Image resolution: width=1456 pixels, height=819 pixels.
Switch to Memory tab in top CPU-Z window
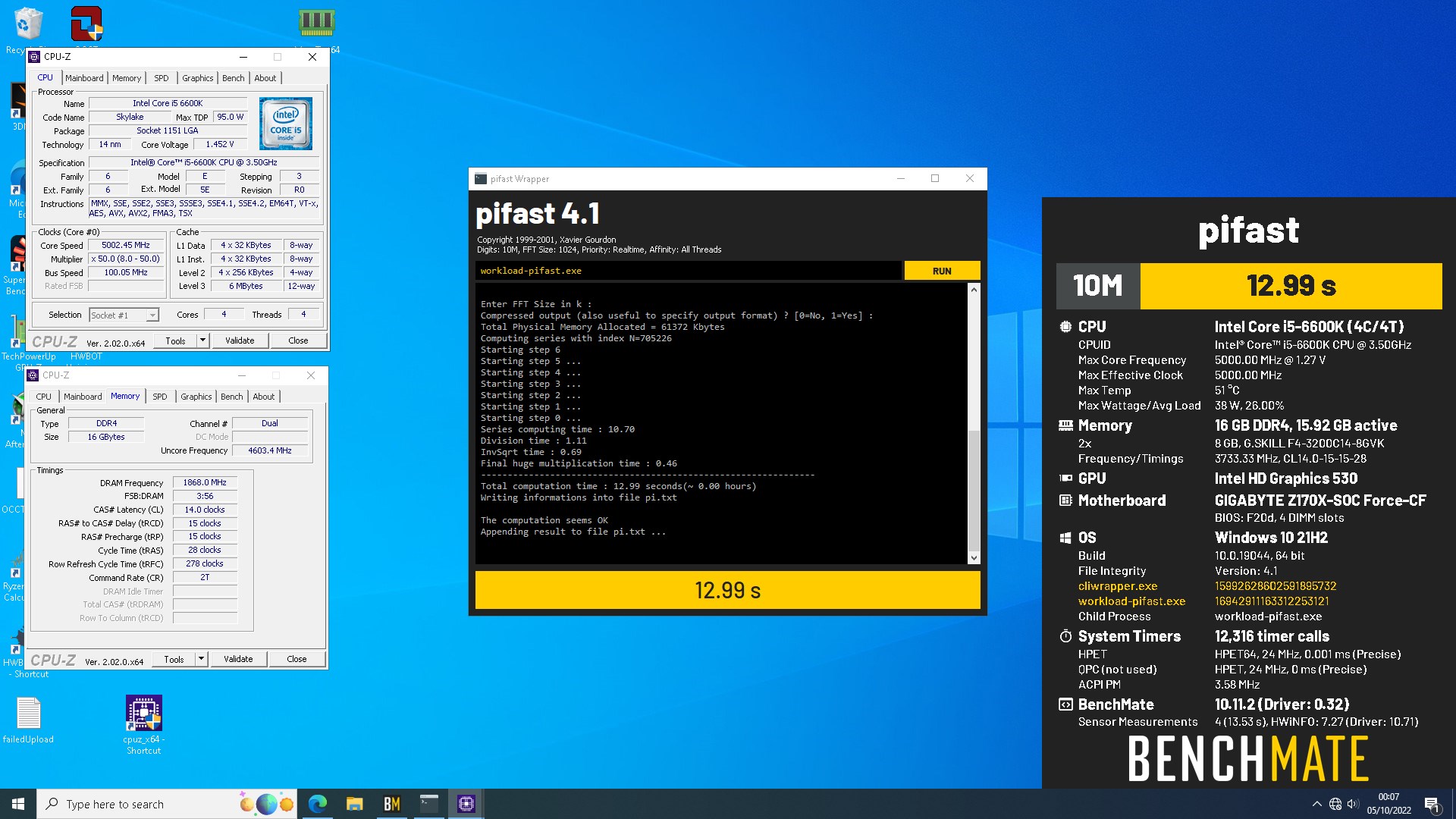127,78
